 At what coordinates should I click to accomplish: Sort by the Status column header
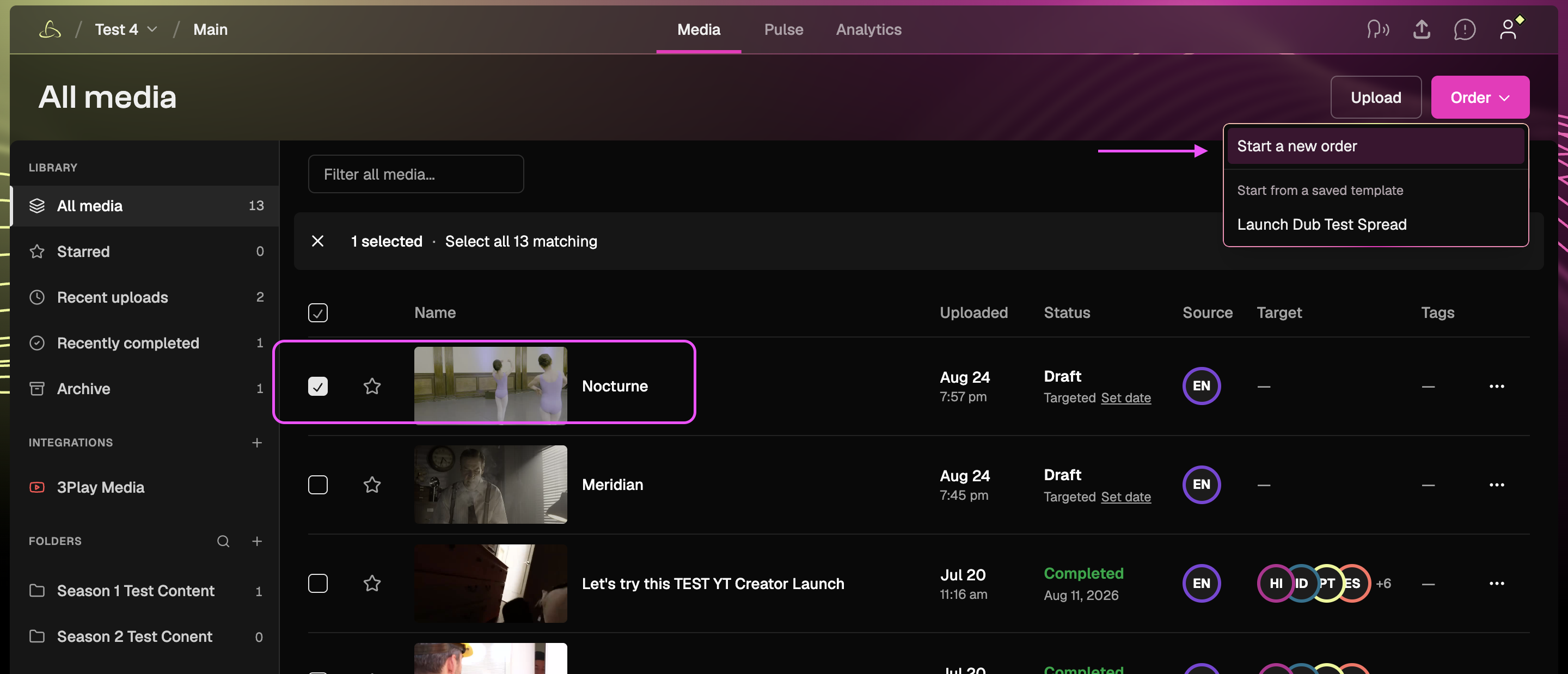click(1067, 313)
